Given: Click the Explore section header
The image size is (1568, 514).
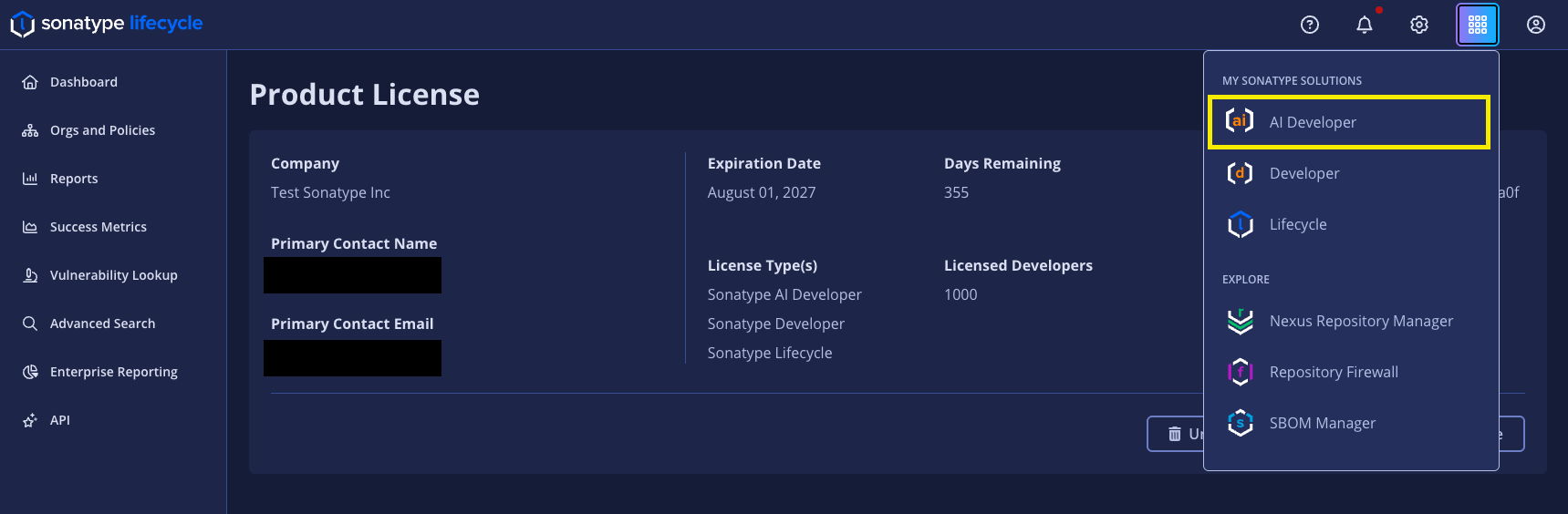Looking at the screenshot, I should (x=1246, y=280).
